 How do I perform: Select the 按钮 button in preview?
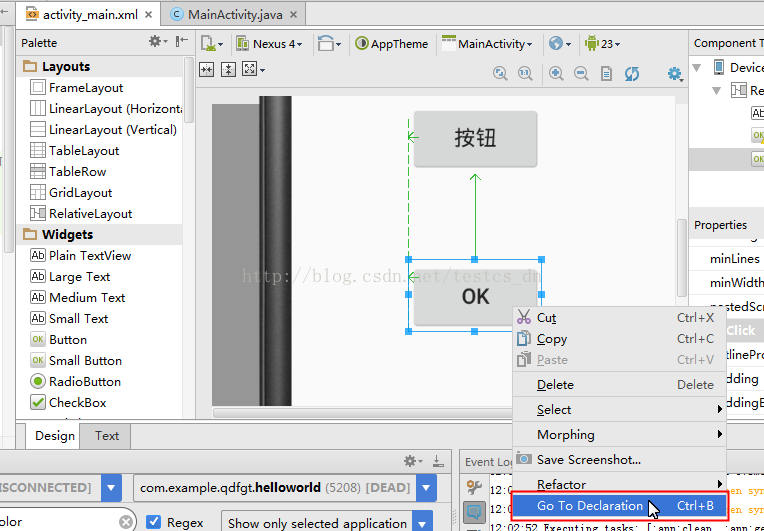[x=475, y=139]
